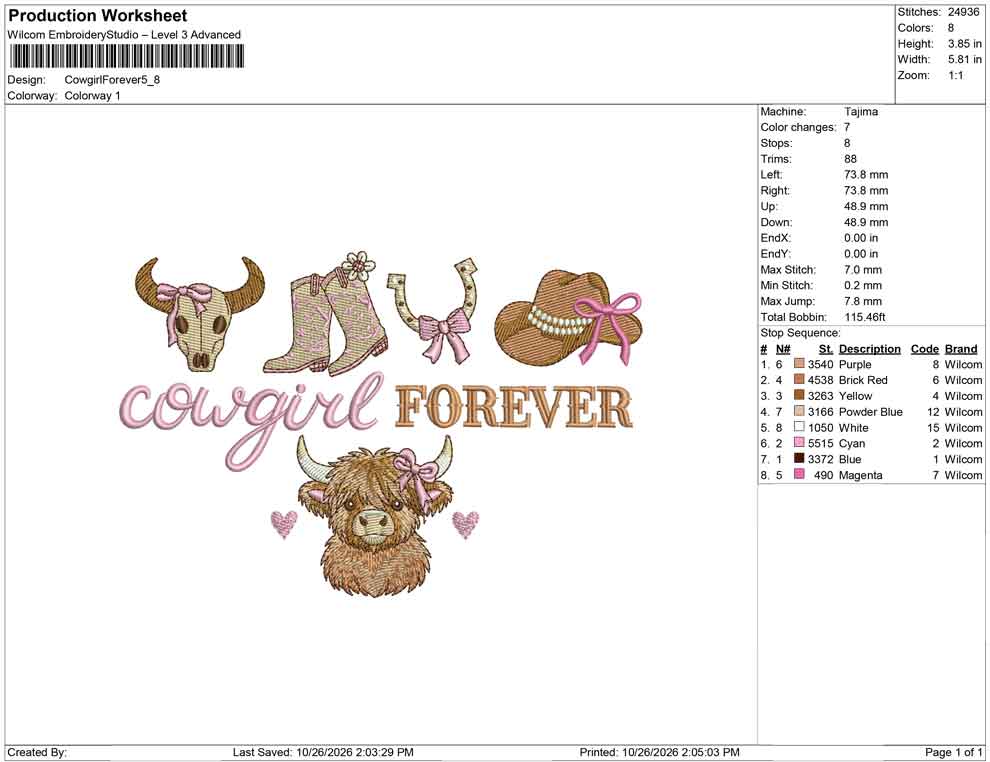Click the 'Purple' description text
The image size is (990, 762).
pyautogui.click(x=855, y=364)
